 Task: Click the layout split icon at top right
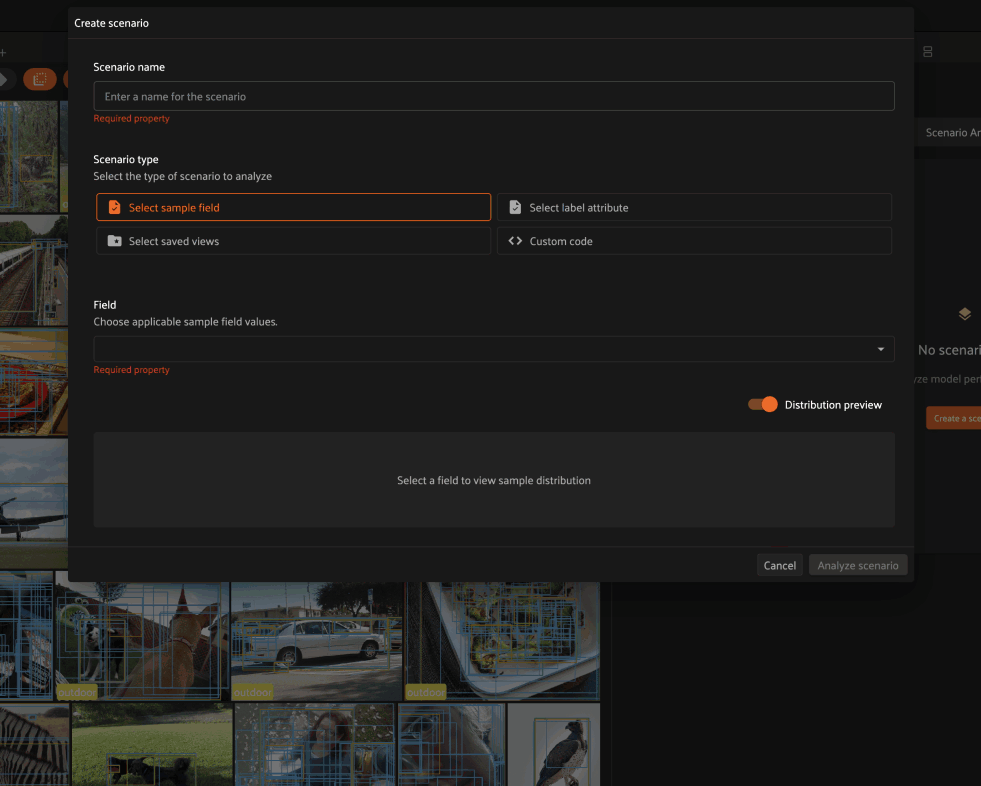click(928, 51)
